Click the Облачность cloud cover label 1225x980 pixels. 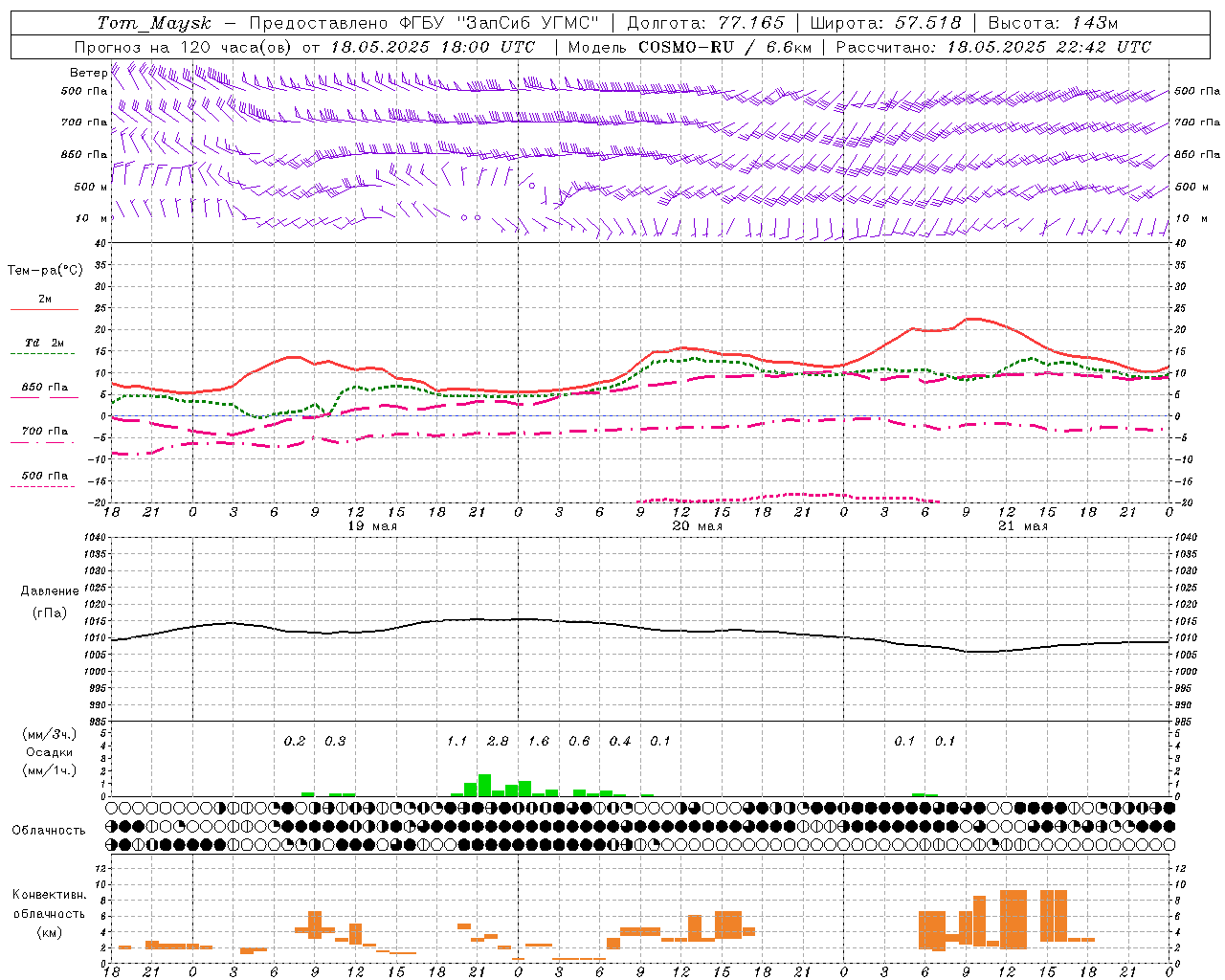click(49, 830)
